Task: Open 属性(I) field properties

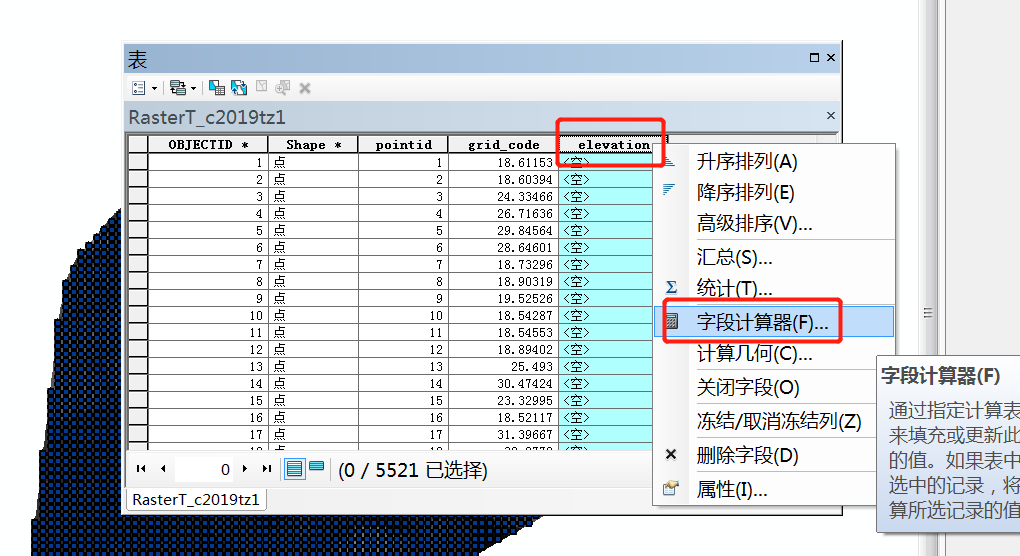Action: click(x=731, y=489)
